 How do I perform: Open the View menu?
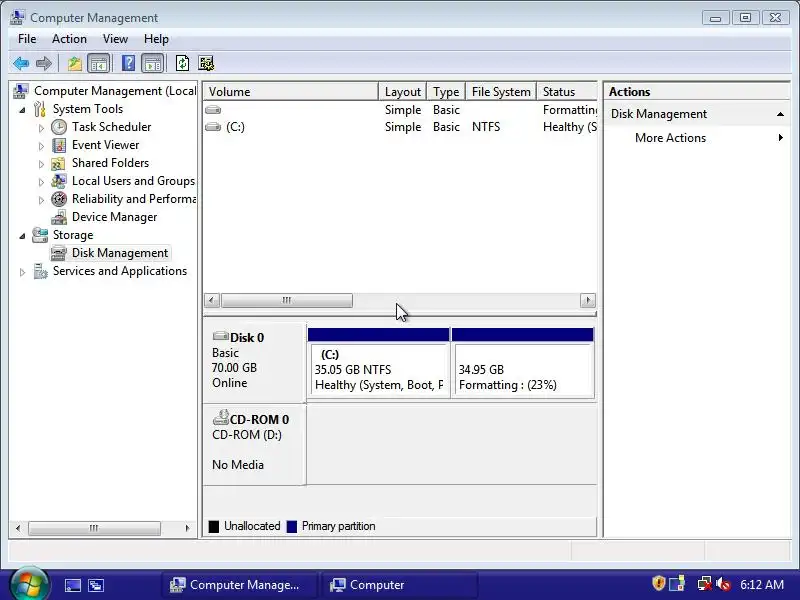115,39
